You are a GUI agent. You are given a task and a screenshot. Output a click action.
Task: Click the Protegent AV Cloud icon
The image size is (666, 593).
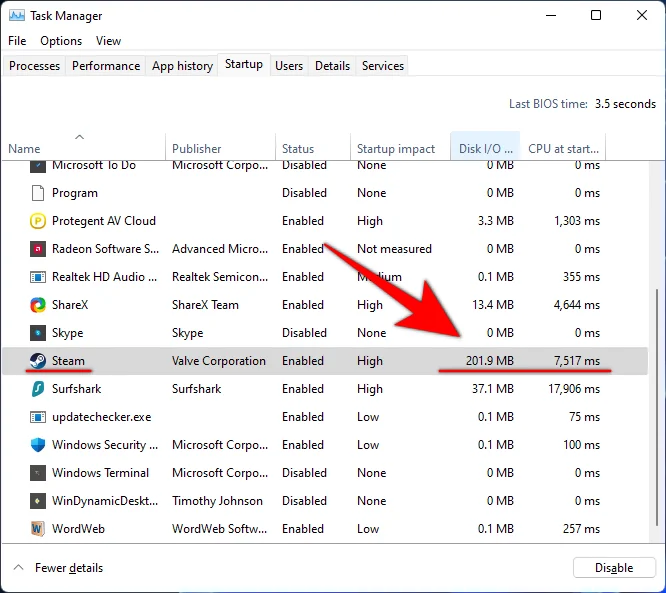click(x=38, y=221)
